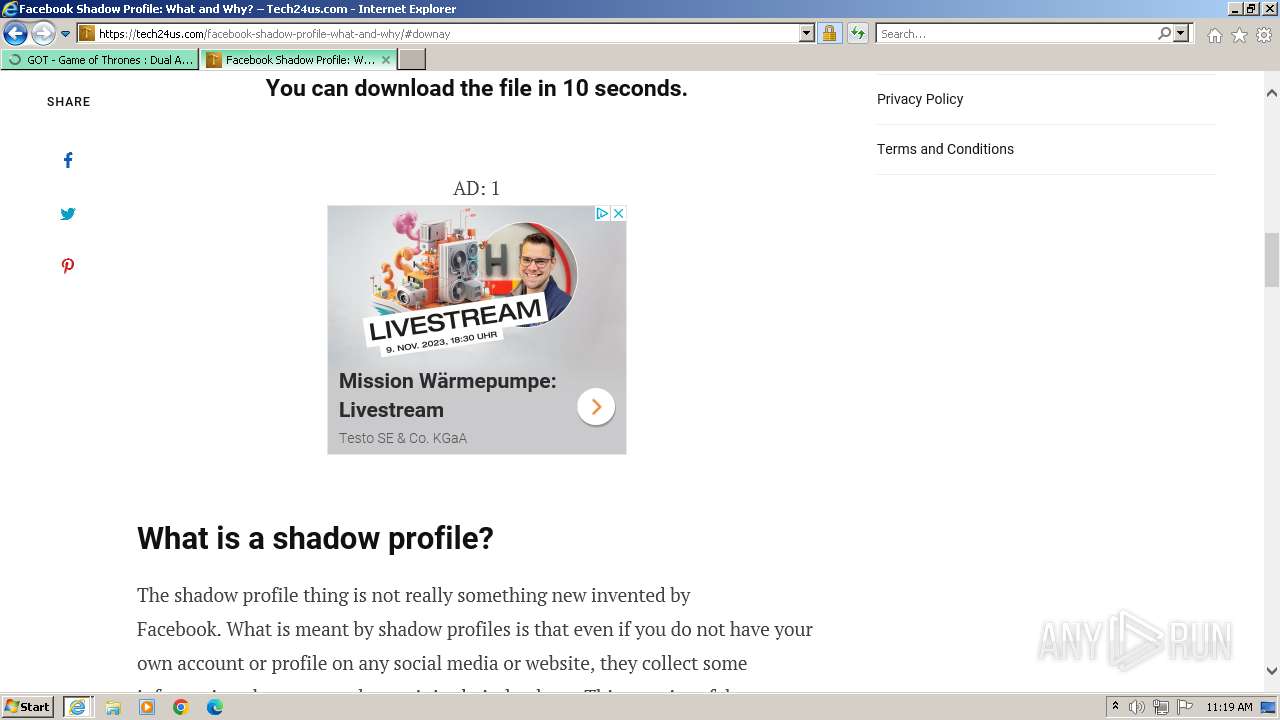Launch Windows Media Player from the taskbar
The image size is (1280, 720).
tap(147, 707)
